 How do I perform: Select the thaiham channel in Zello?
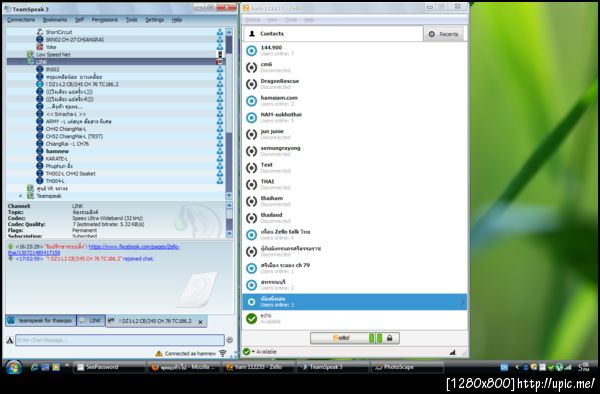pyautogui.click(x=355, y=201)
